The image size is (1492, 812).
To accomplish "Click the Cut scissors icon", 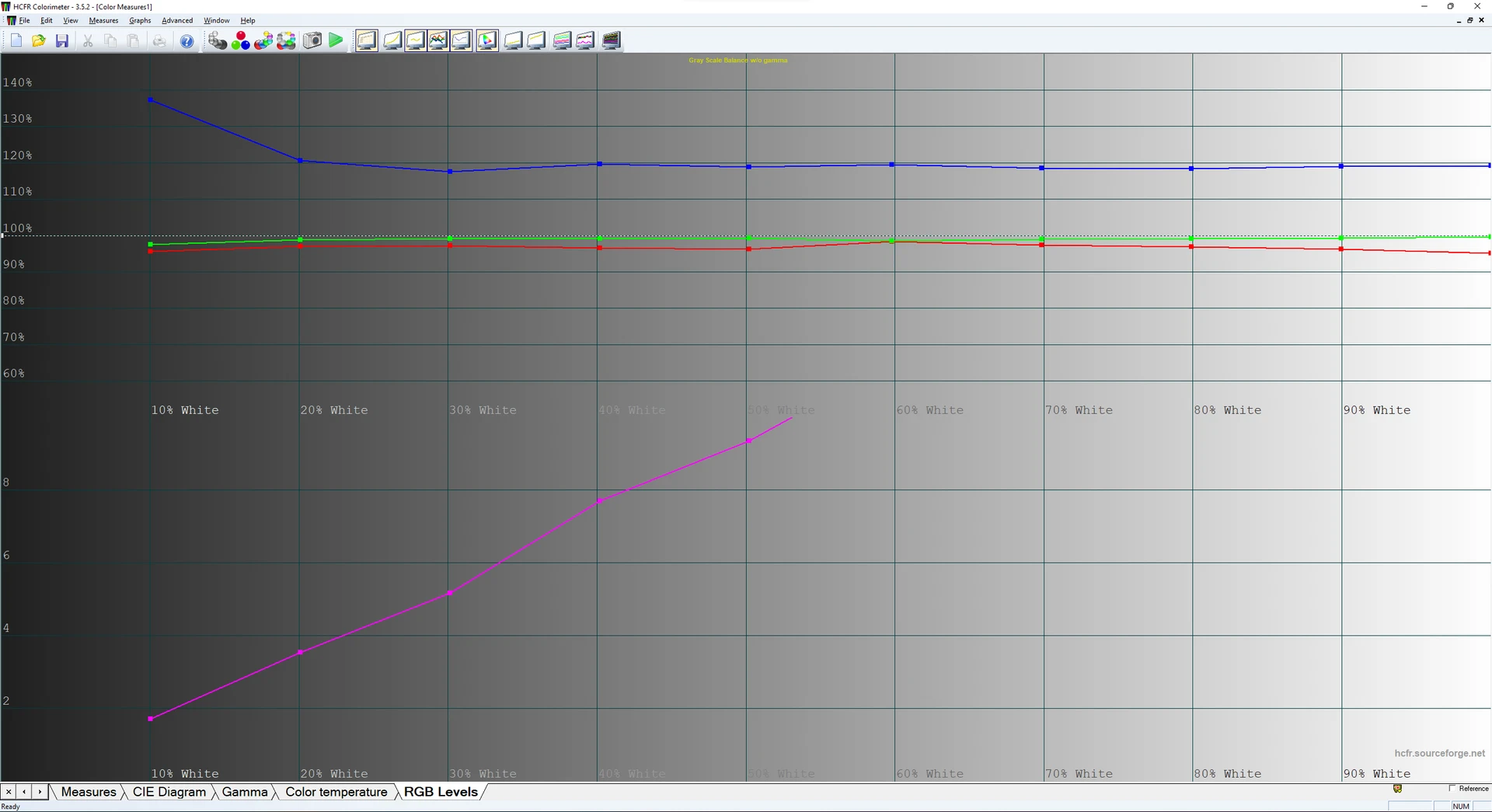I will coord(88,40).
